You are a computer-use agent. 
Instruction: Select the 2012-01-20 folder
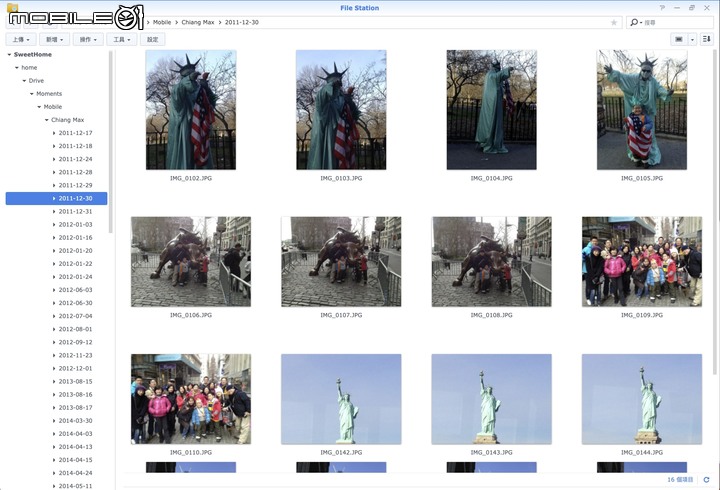[75, 251]
